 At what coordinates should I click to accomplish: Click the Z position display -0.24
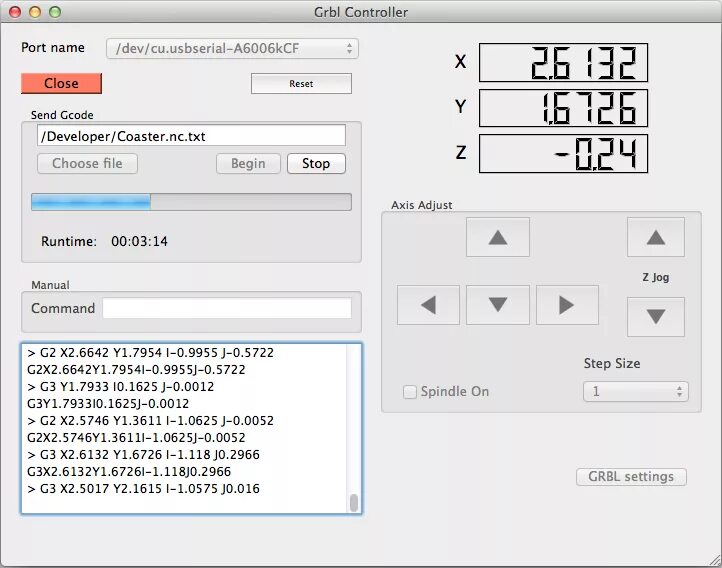coord(563,154)
